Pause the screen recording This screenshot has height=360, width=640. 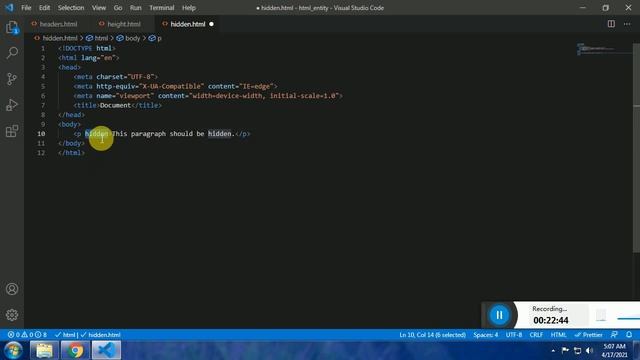click(499, 315)
